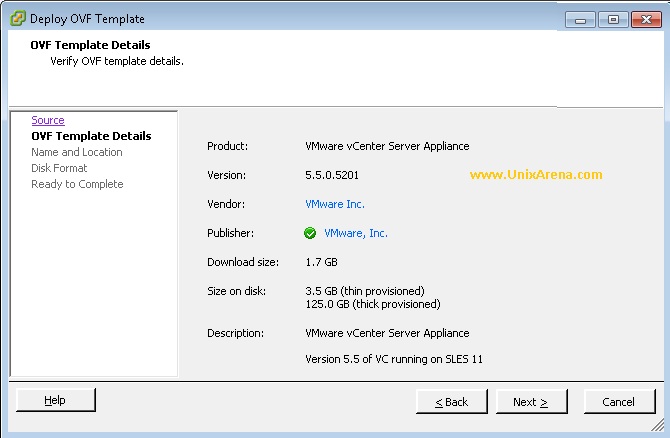Select Name and Location wizard step
This screenshot has height=438, width=670.
[x=77, y=152]
